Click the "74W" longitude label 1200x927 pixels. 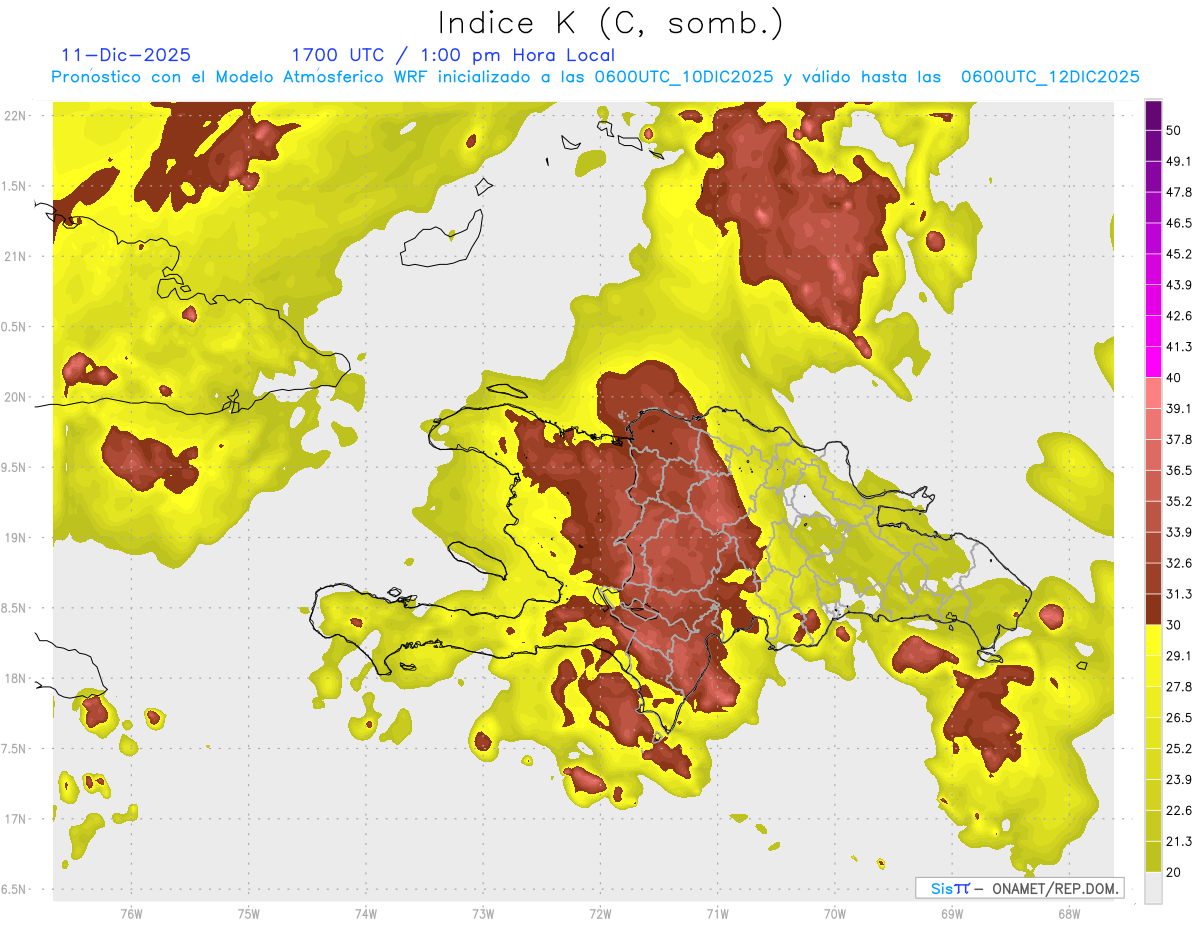coord(366,913)
